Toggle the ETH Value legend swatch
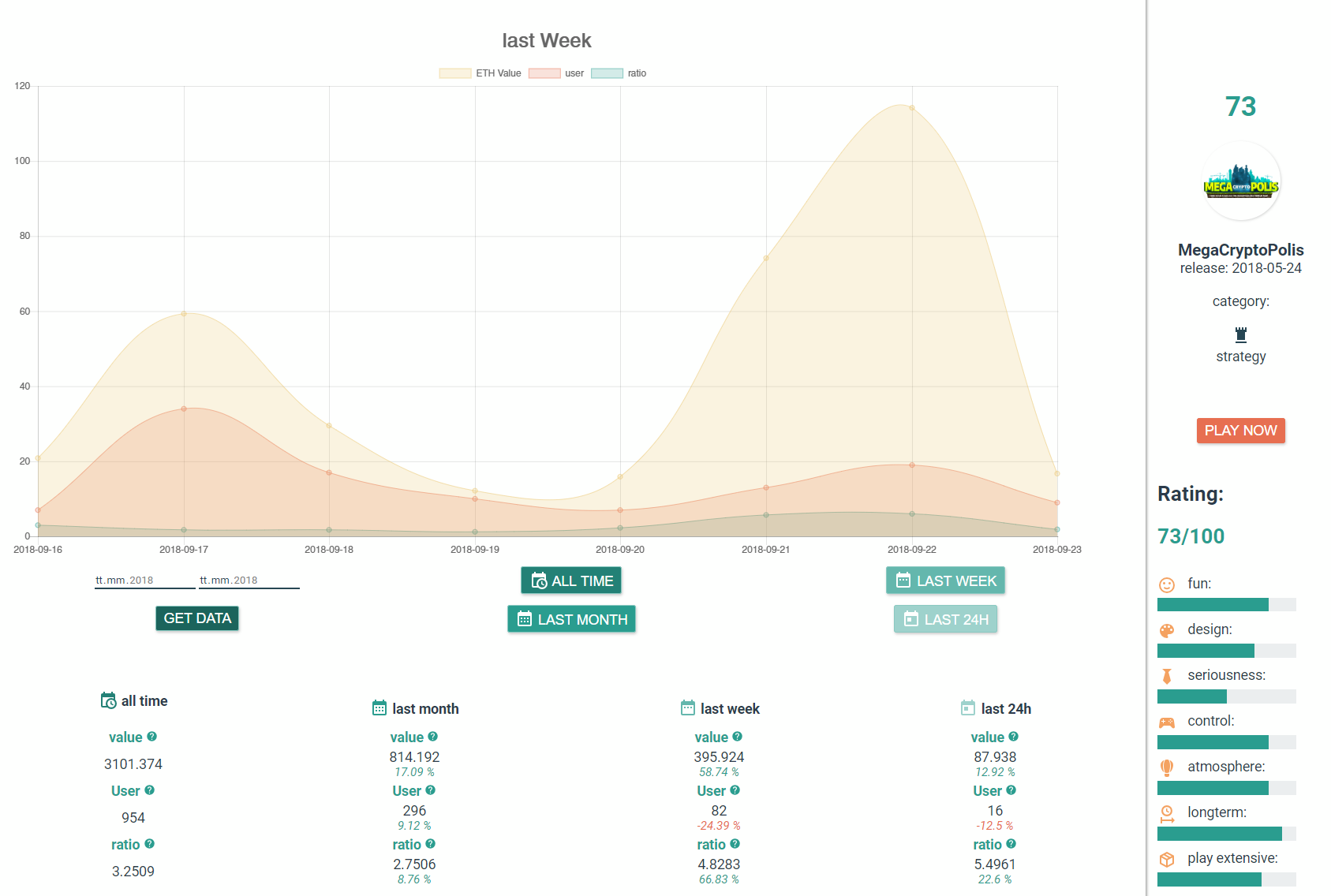Viewport: 1331px width, 896px height. 455,73
